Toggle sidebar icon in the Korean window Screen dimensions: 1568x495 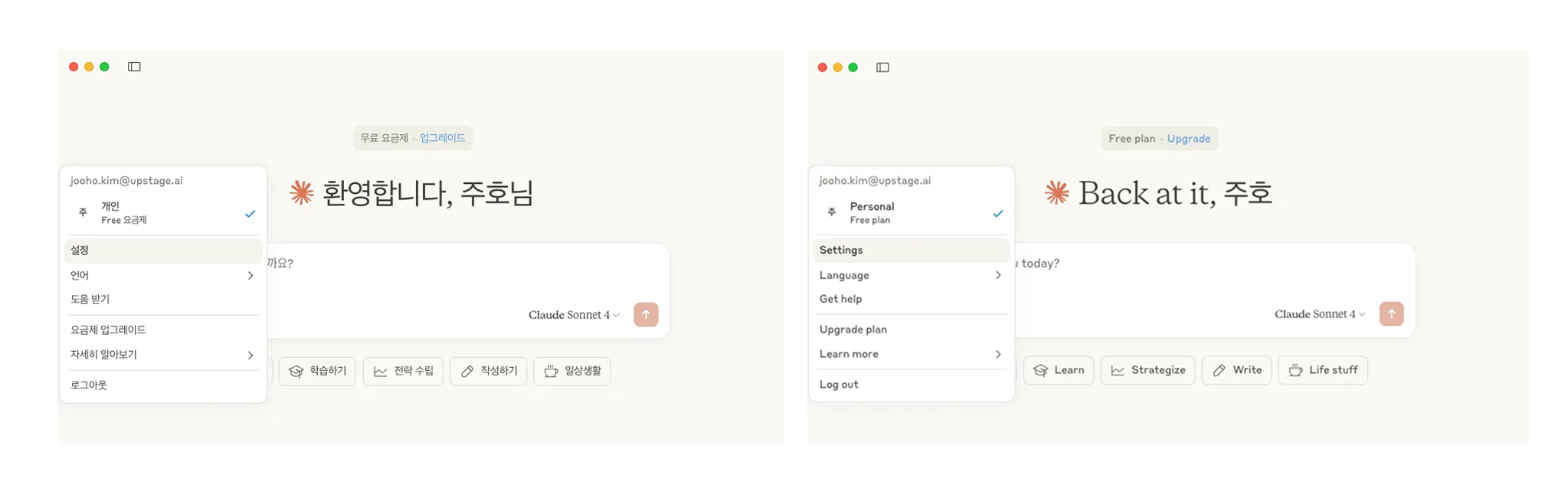click(134, 67)
